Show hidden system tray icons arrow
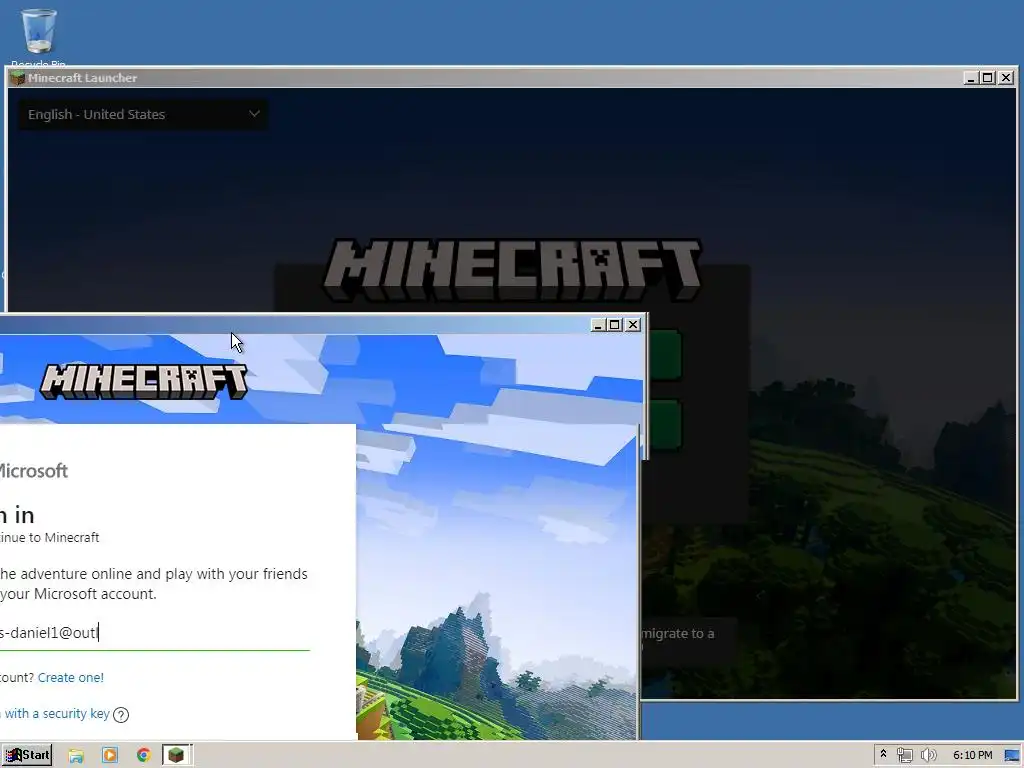The width and height of the screenshot is (1024, 768). [x=883, y=755]
